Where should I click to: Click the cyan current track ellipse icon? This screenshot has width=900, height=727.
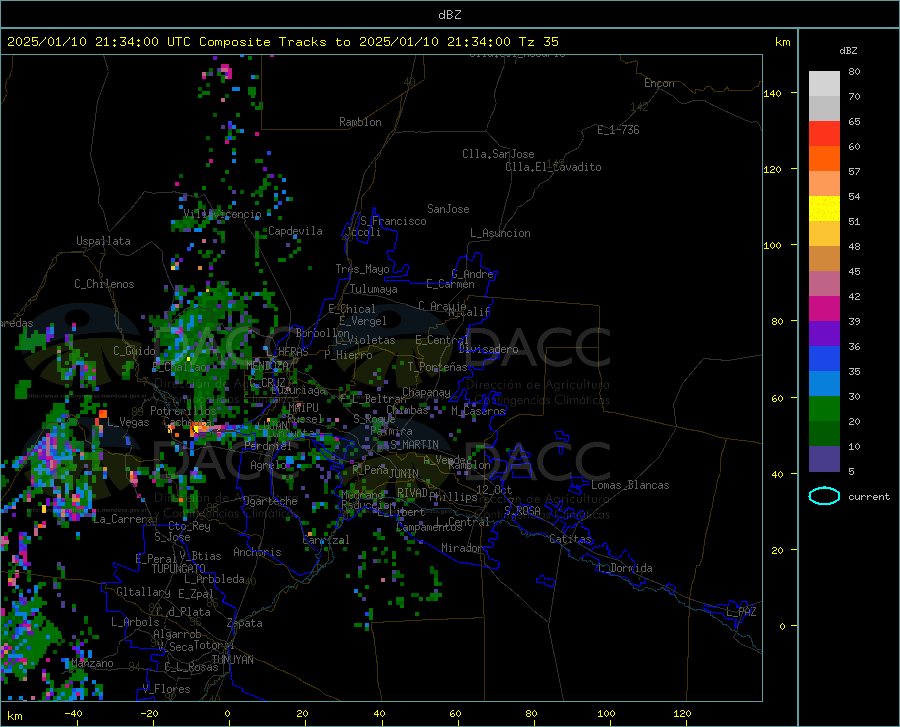point(824,496)
